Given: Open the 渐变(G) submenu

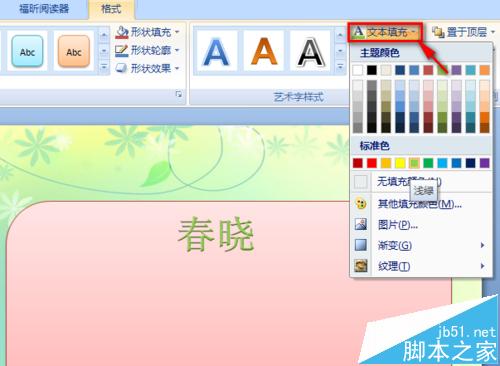Looking at the screenshot, I should tap(421, 245).
